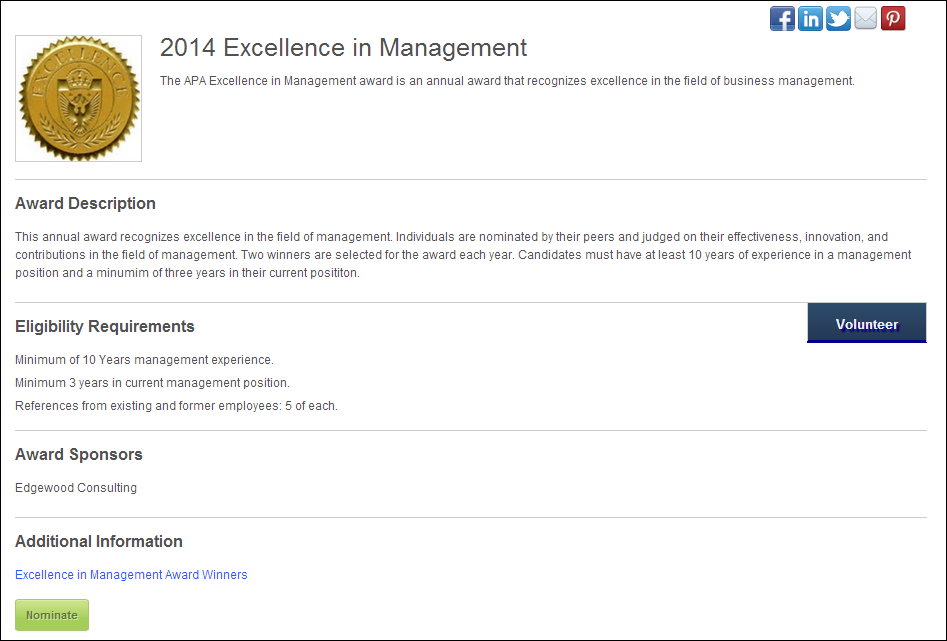947x641 pixels.
Task: Email this award via envelope icon
Action: (x=865, y=18)
